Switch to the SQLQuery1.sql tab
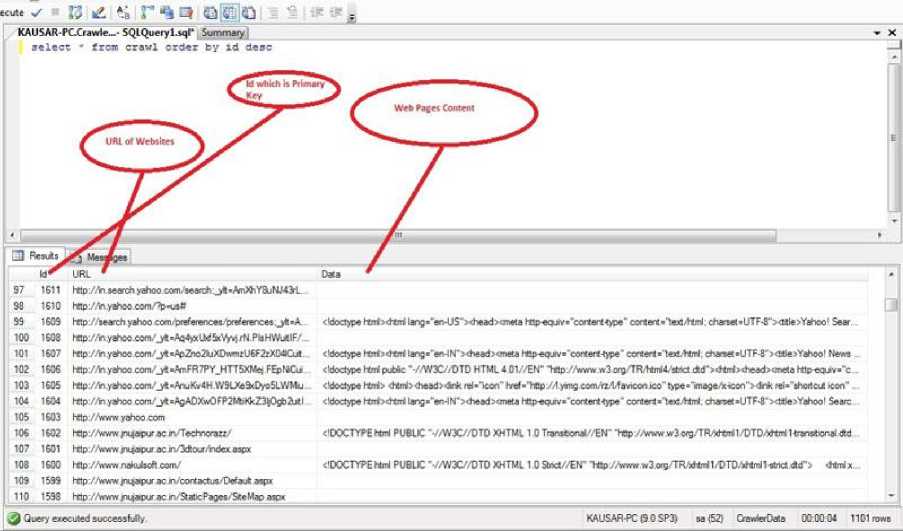 [x=106, y=32]
